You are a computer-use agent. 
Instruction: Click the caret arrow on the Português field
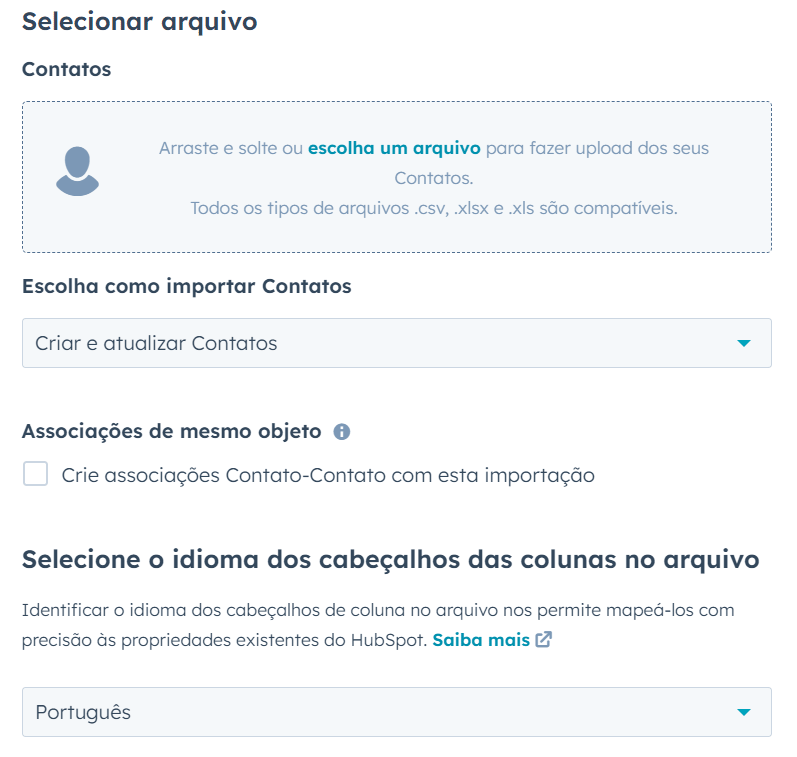point(743,712)
